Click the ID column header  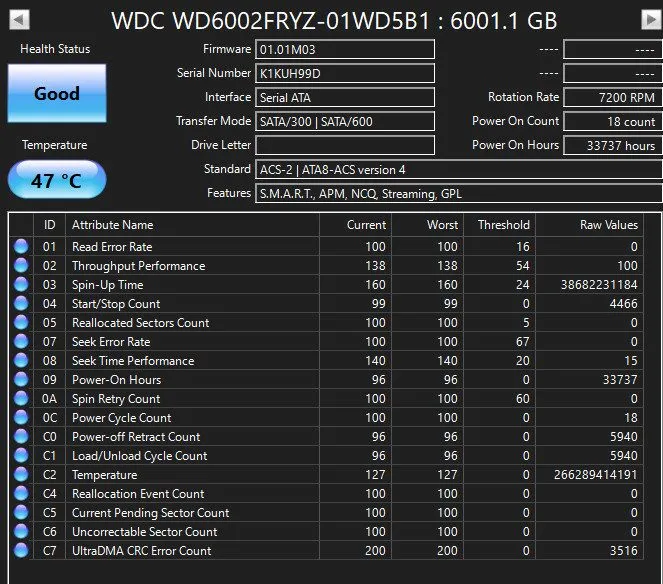click(x=49, y=225)
